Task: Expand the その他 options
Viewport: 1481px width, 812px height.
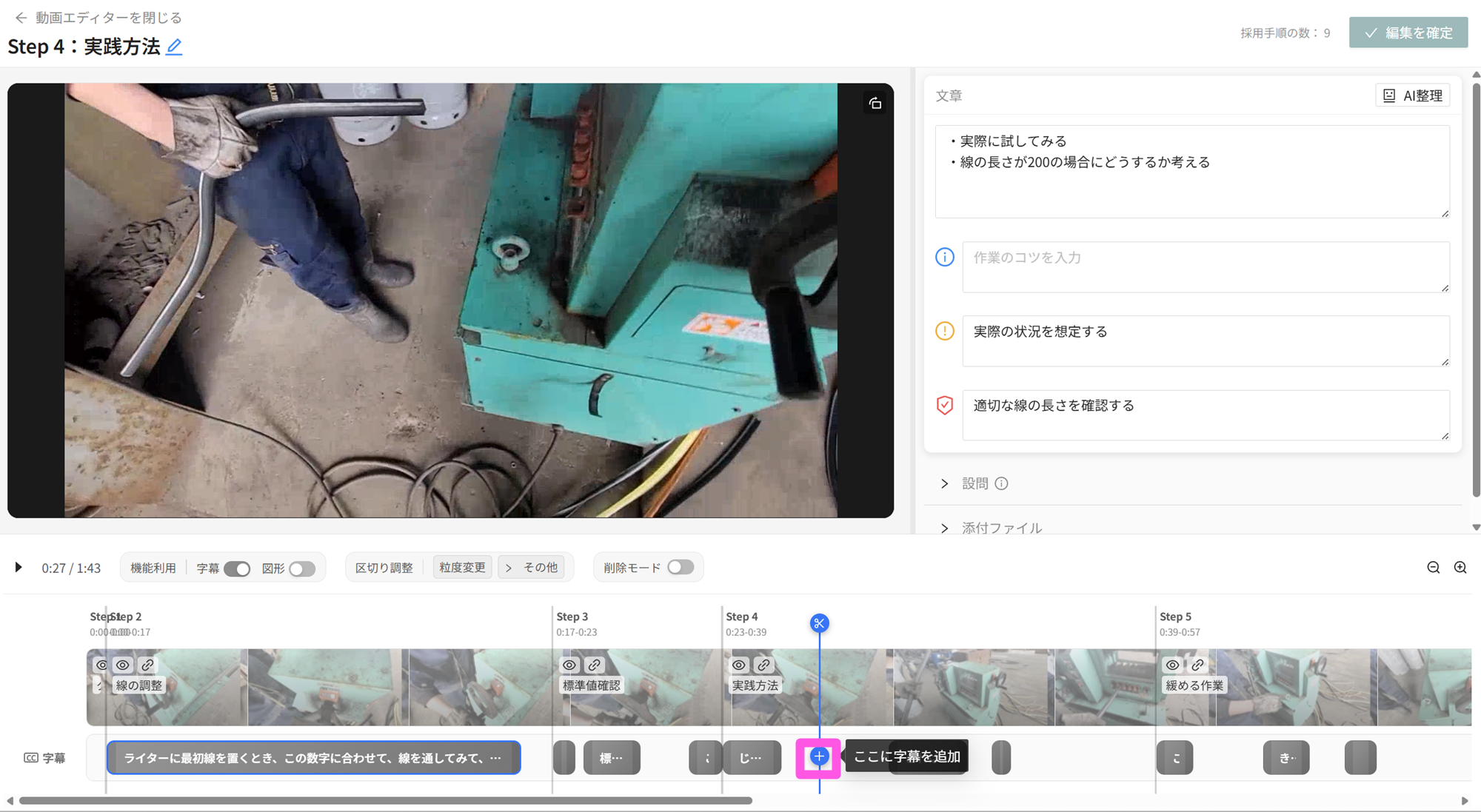Action: [x=532, y=568]
